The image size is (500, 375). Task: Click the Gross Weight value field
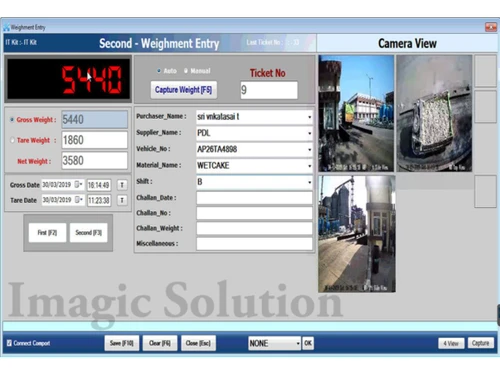95,119
